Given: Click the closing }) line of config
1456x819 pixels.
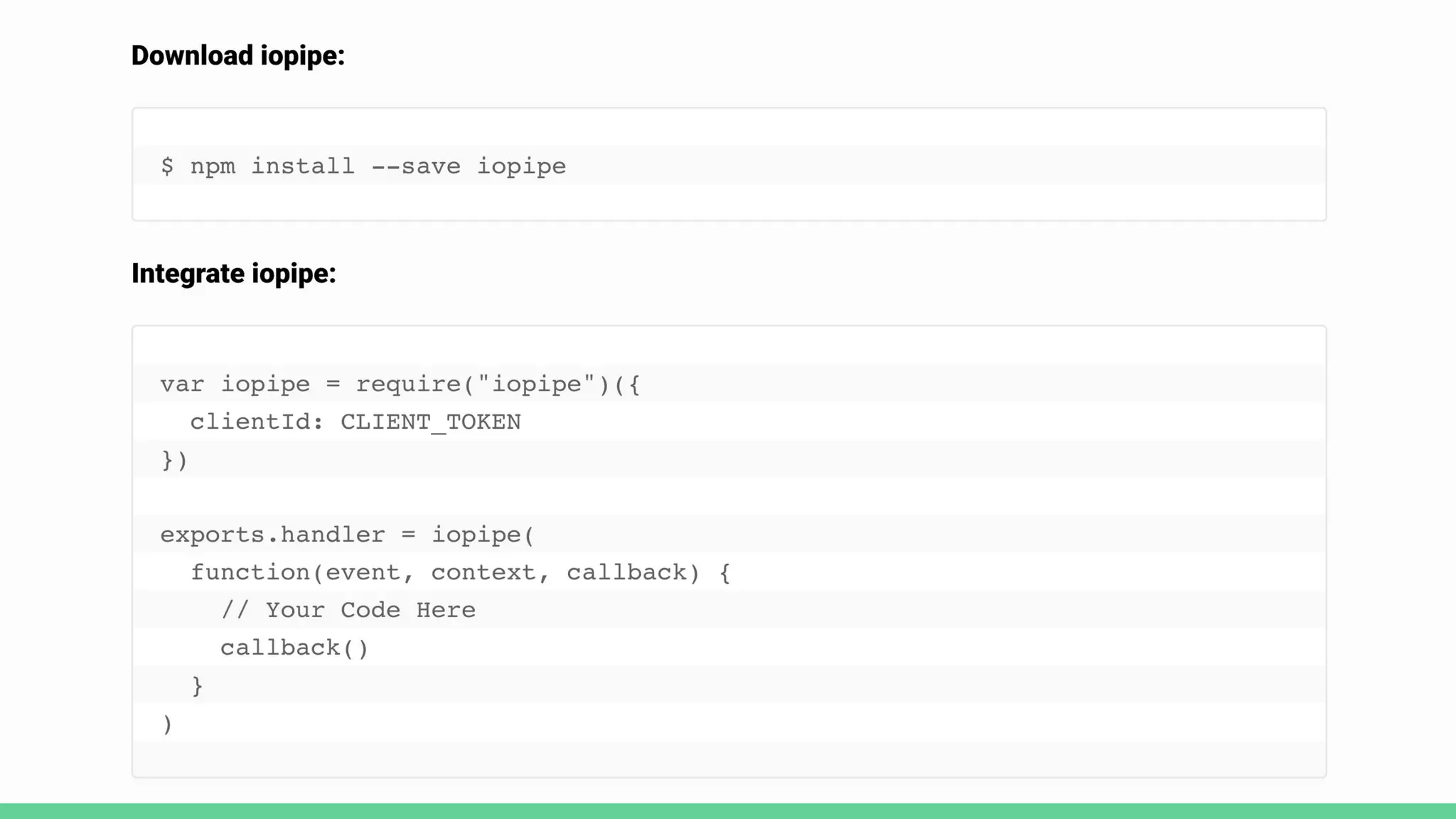Looking at the screenshot, I should tap(174, 461).
